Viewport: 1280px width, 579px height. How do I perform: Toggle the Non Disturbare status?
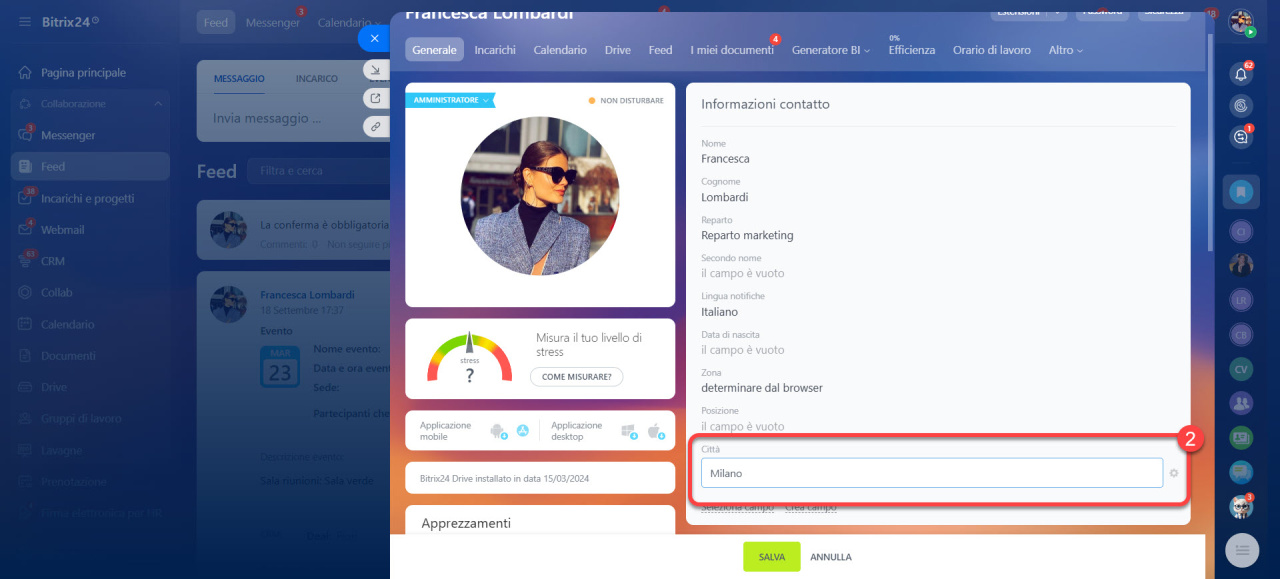[x=626, y=101]
